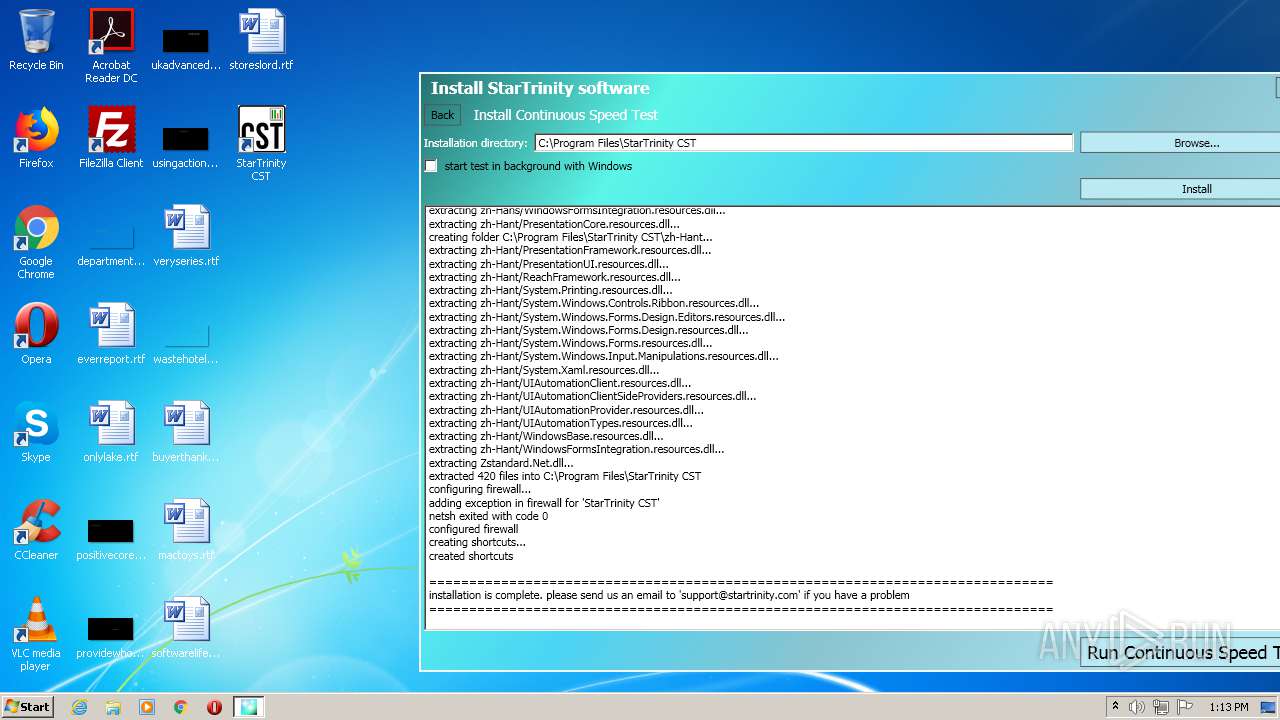The width and height of the screenshot is (1280, 720).
Task: Open the Start menu
Action: tap(28, 707)
